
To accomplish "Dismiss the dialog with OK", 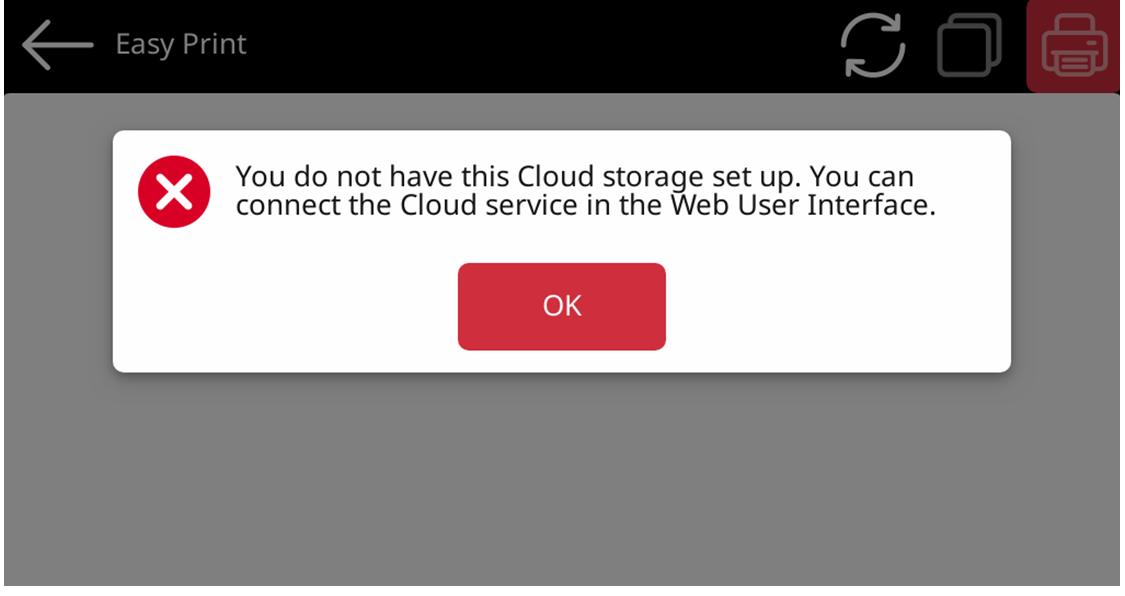I will pyautogui.click(x=561, y=306).
